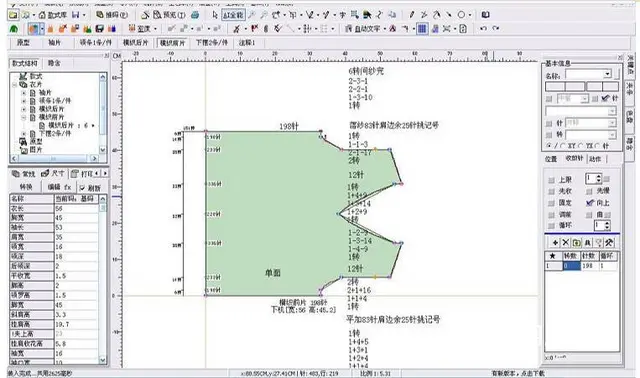Expand the 下摆2条/件 tree node
Screen dimensions: 640x378
coord(23,133)
